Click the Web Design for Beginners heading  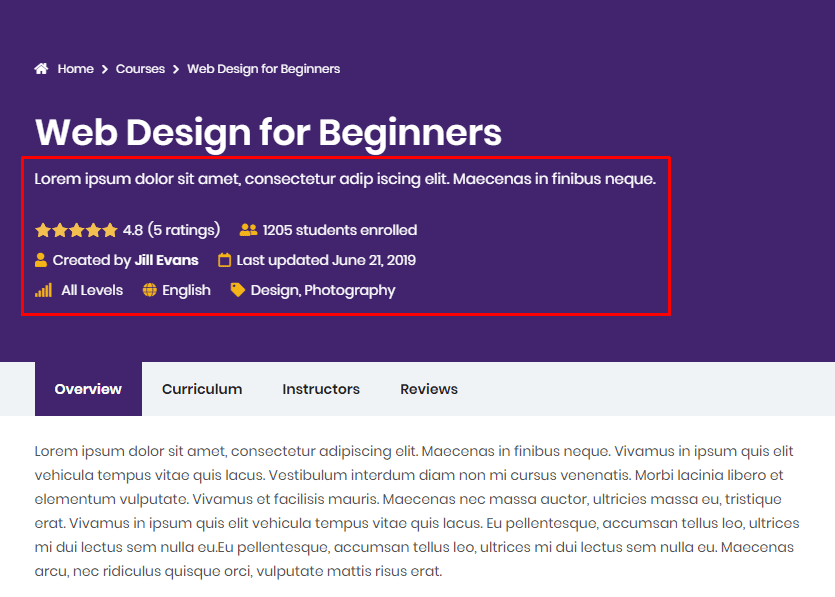[268, 132]
